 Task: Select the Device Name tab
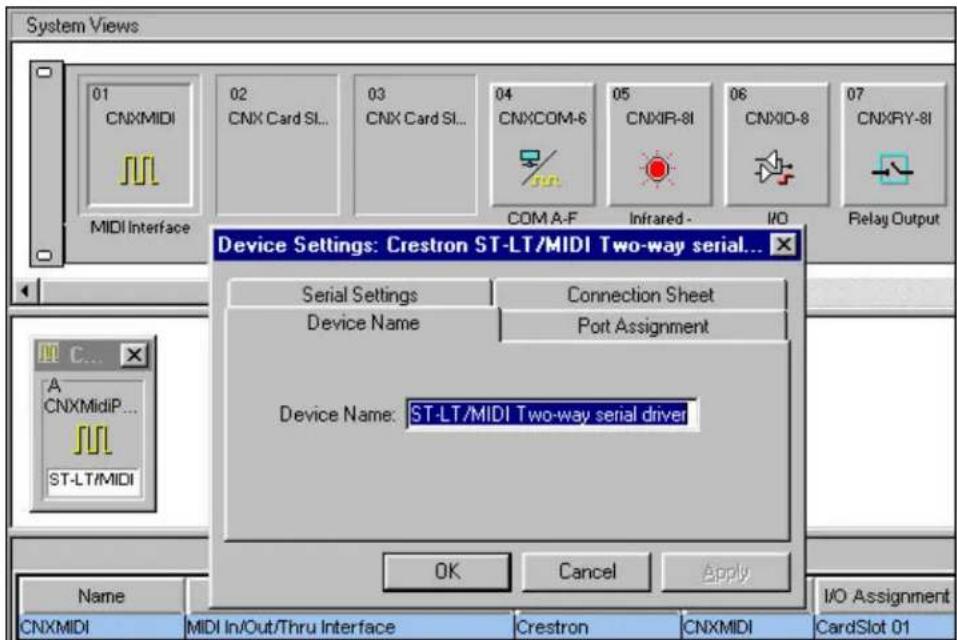point(363,323)
